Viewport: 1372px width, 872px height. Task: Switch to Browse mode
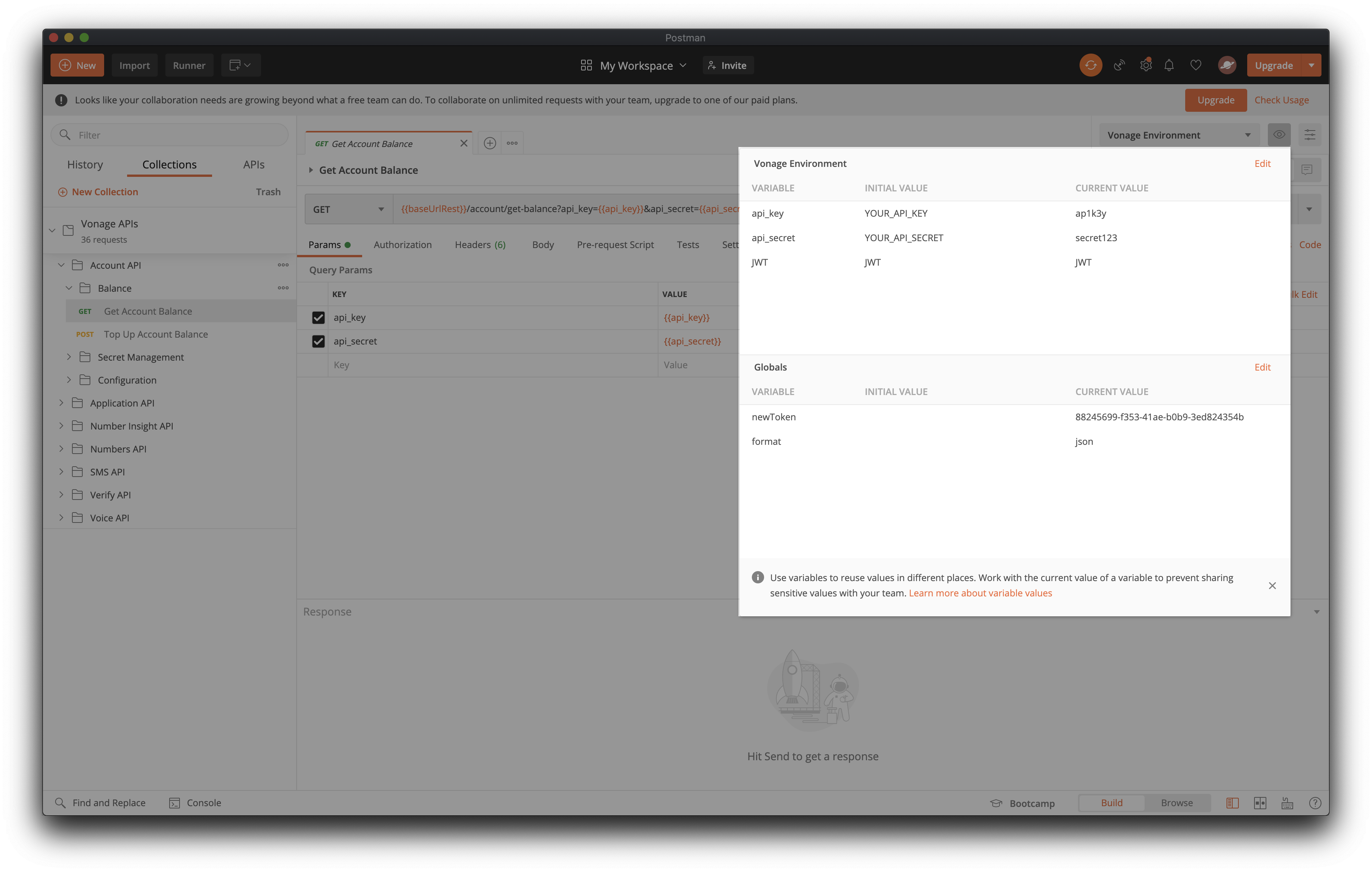(x=1176, y=802)
